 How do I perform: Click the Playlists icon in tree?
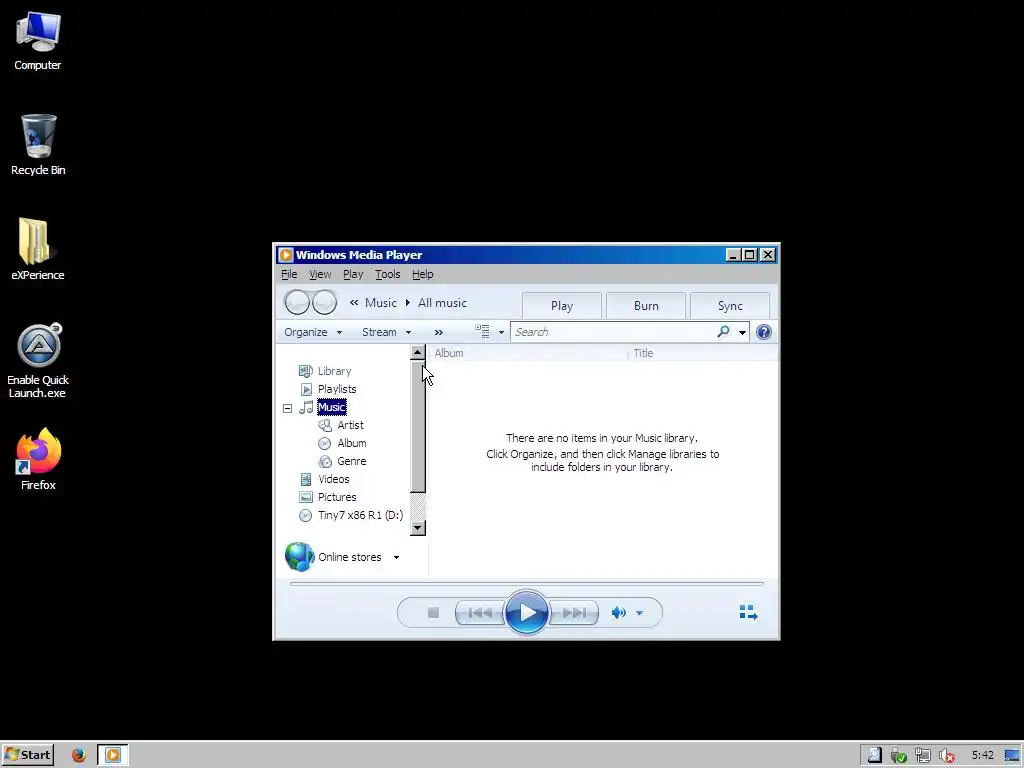[306, 389]
